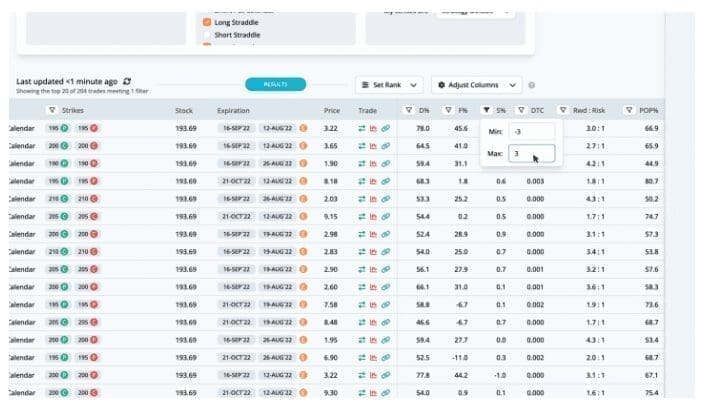Click the Max filter input field

528,154
